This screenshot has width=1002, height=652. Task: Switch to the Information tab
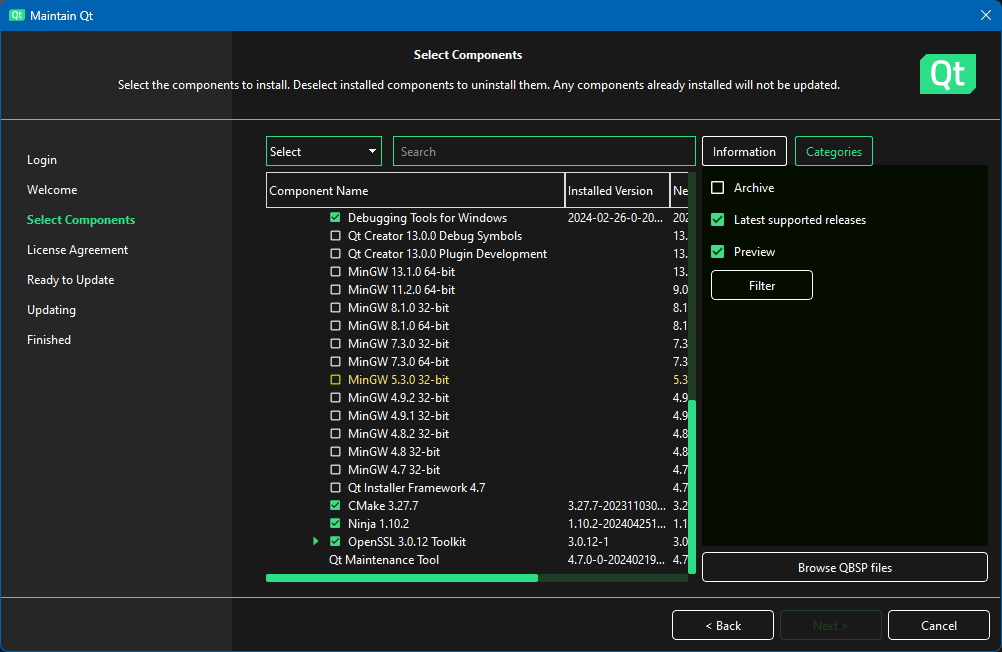(744, 152)
